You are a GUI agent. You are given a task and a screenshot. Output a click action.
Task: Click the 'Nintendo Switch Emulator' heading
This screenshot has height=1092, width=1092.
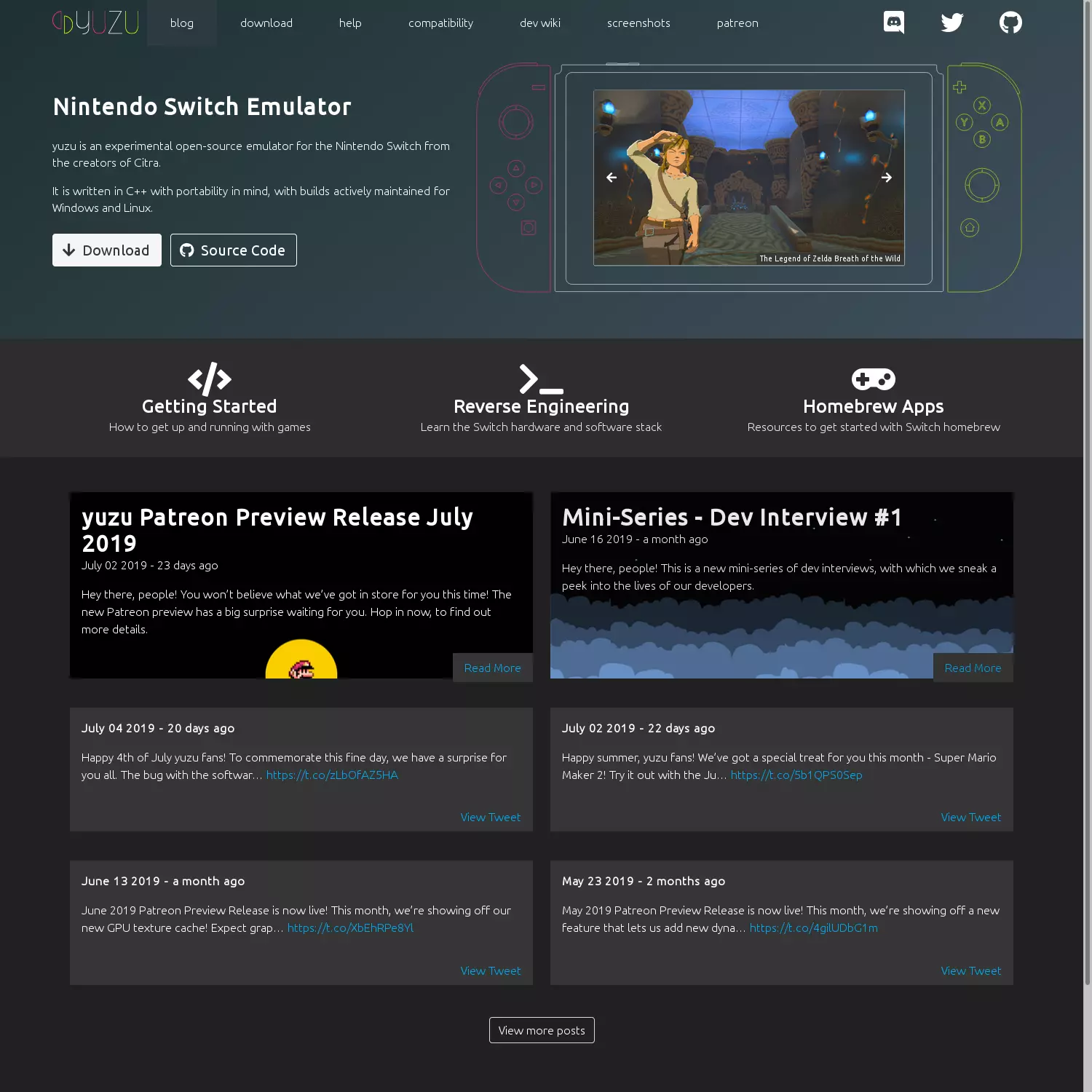coord(202,106)
